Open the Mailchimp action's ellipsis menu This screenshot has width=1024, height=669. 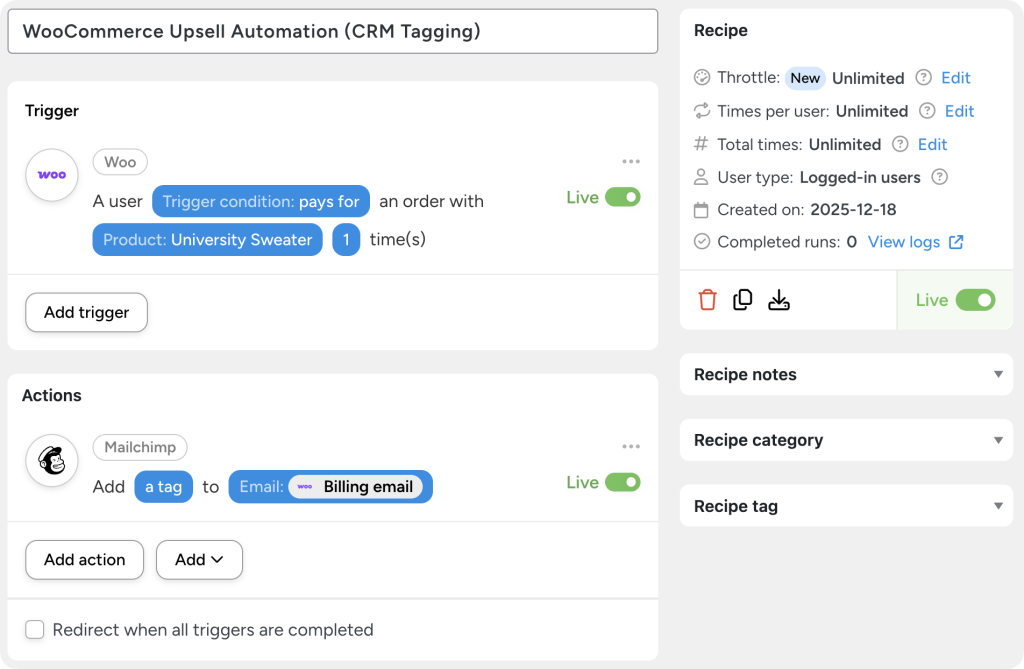631,446
